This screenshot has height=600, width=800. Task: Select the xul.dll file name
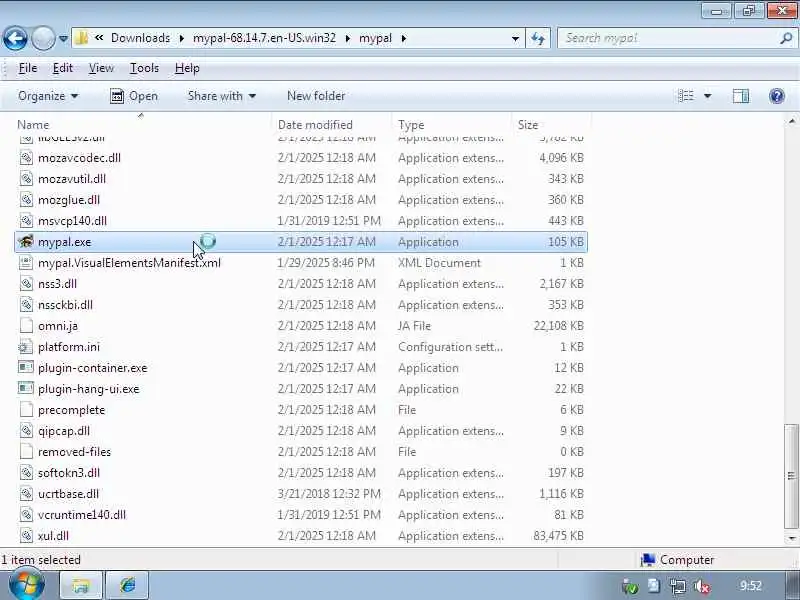pos(53,536)
